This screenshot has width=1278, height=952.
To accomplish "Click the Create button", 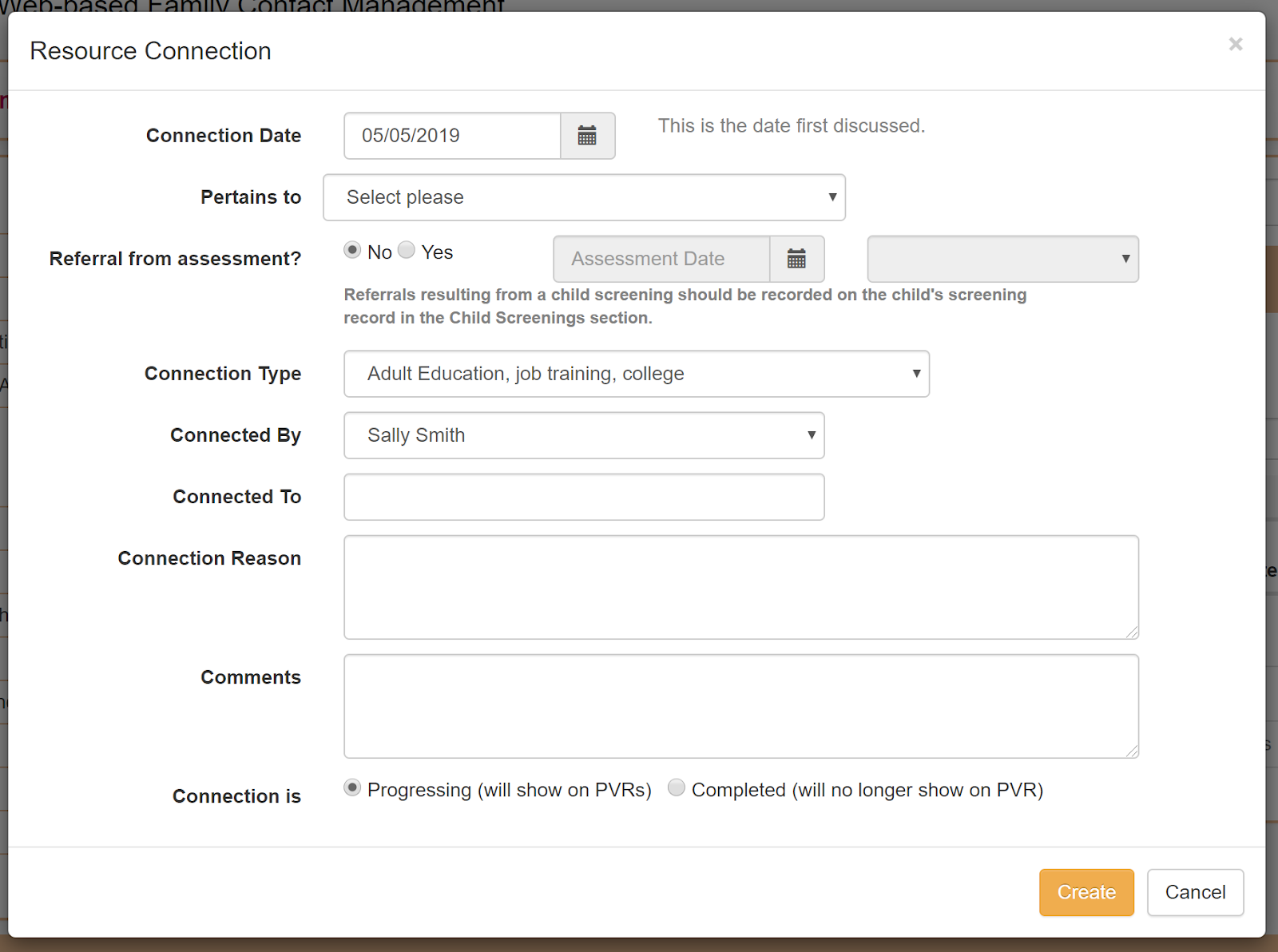I will point(1086,892).
